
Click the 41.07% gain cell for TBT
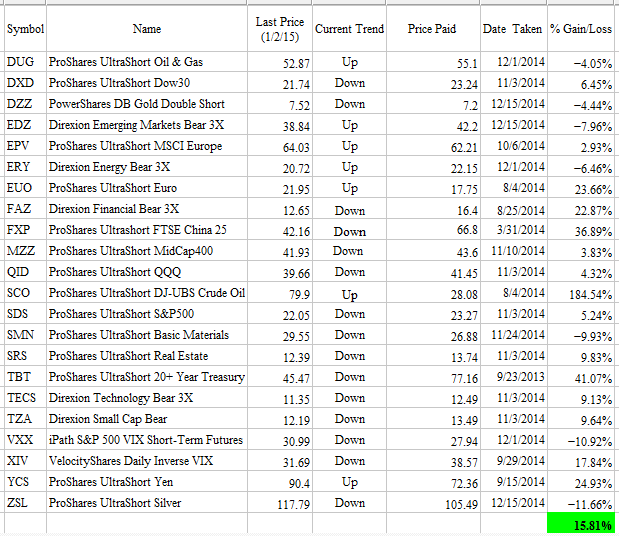point(581,377)
